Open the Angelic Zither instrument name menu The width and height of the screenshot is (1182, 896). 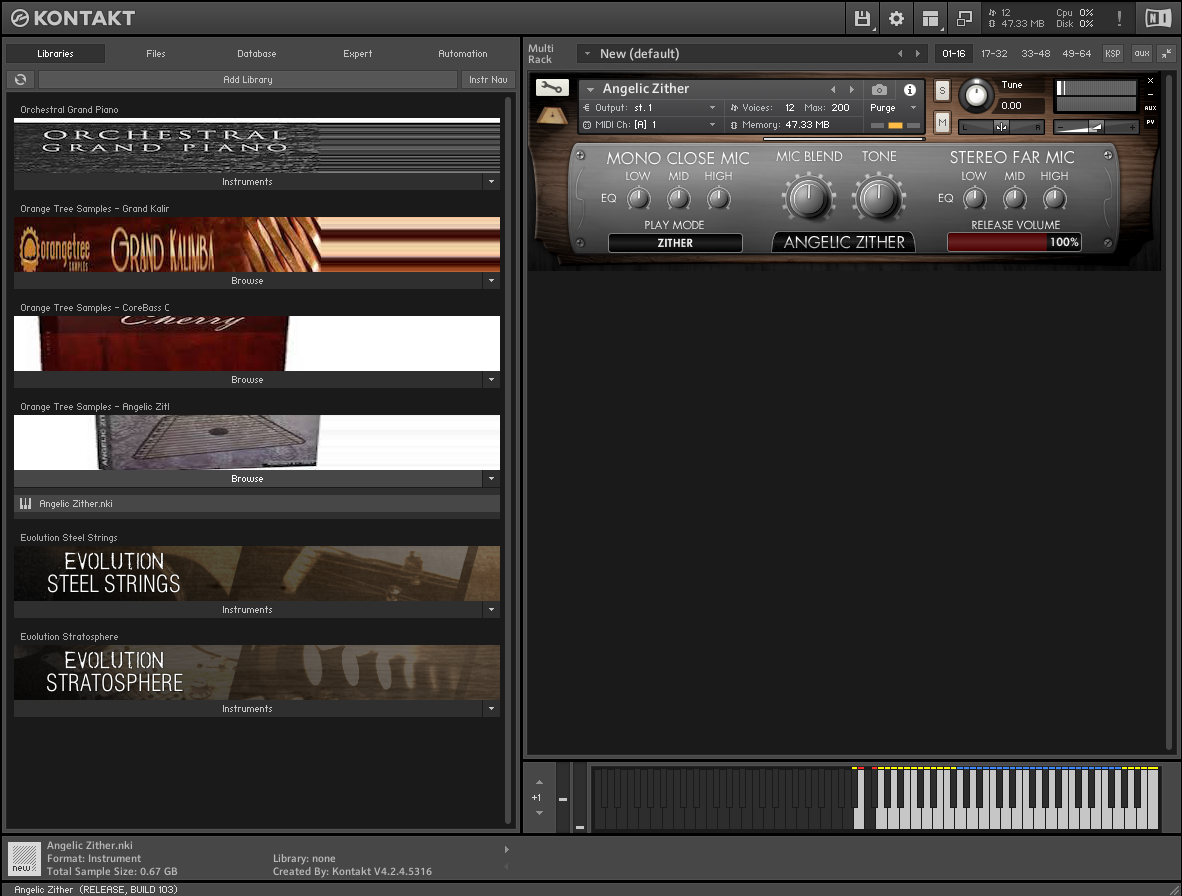(x=590, y=90)
